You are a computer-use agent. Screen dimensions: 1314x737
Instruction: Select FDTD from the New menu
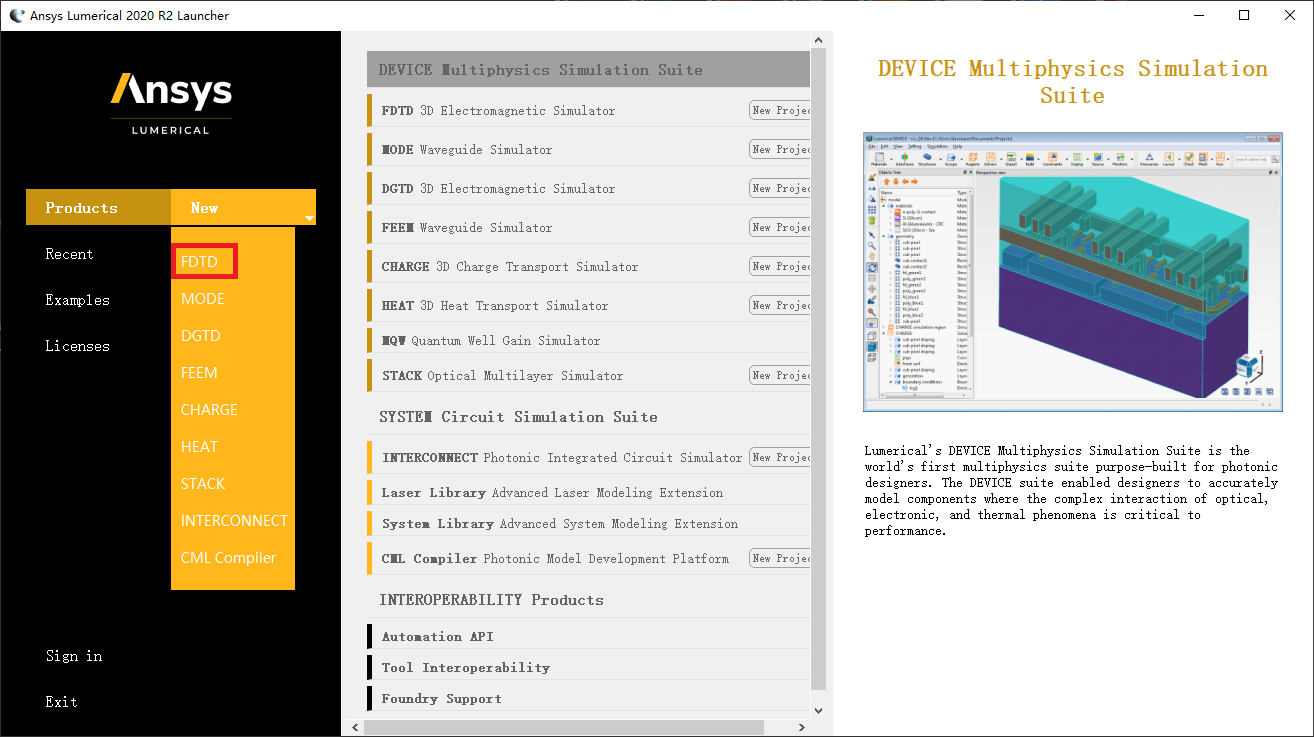pyautogui.click(x=204, y=262)
